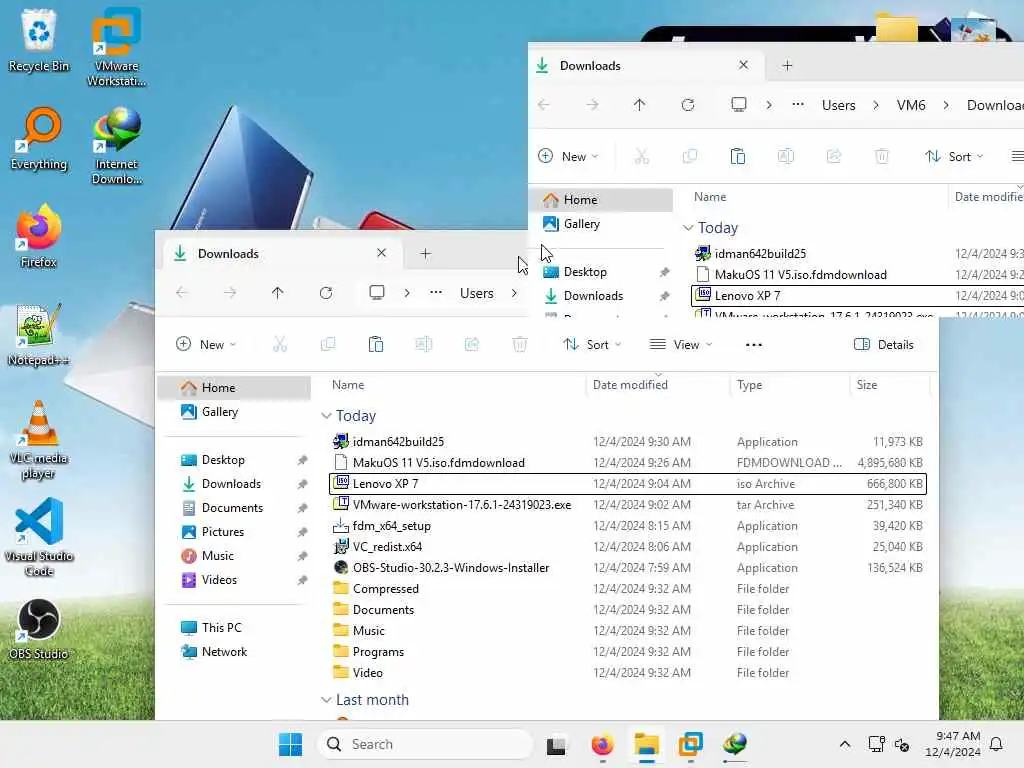The image size is (1024, 768).
Task: Select Gallery in back window sidebar
Action: coord(601,223)
